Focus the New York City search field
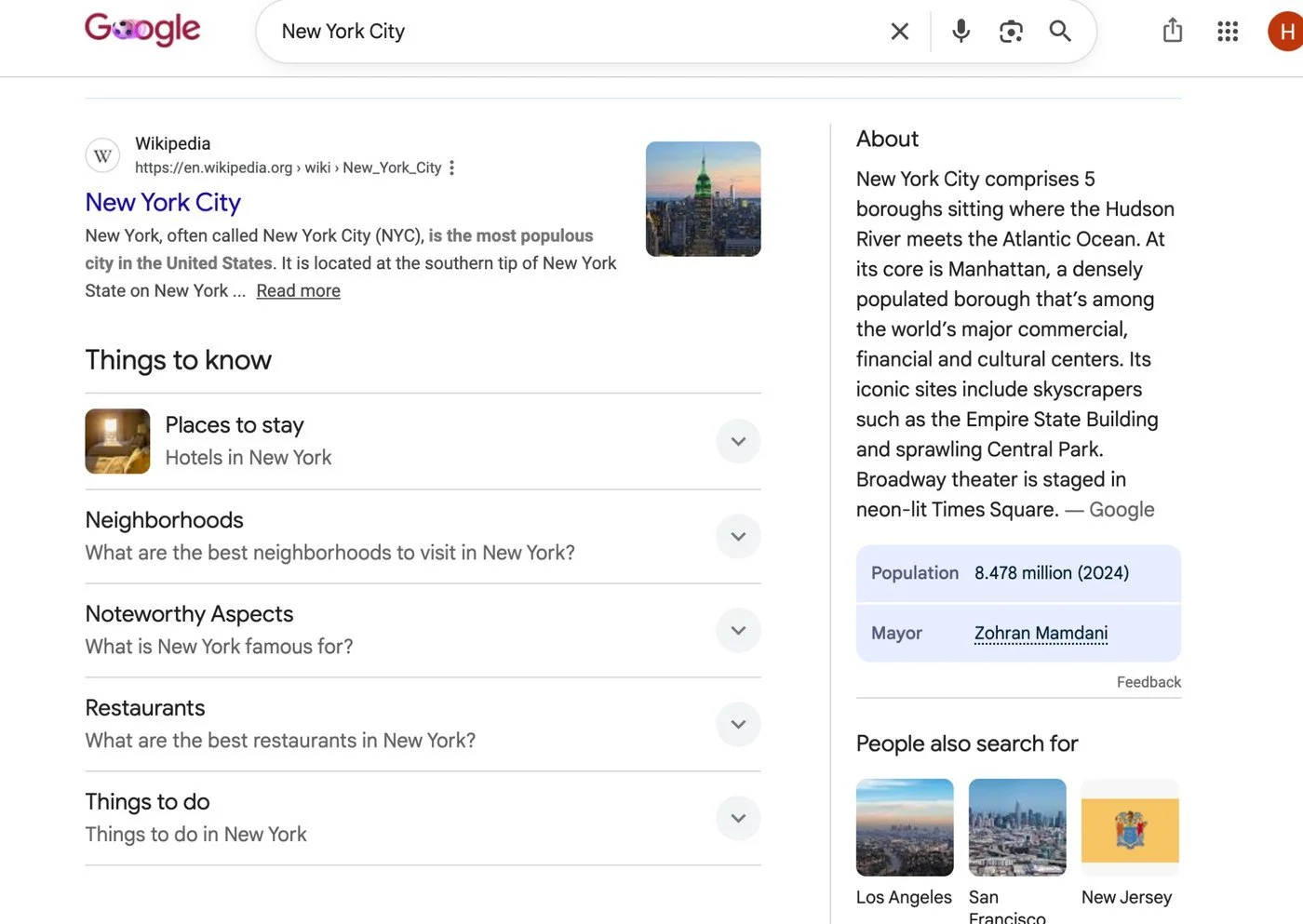The width and height of the screenshot is (1303, 924). pos(577,32)
